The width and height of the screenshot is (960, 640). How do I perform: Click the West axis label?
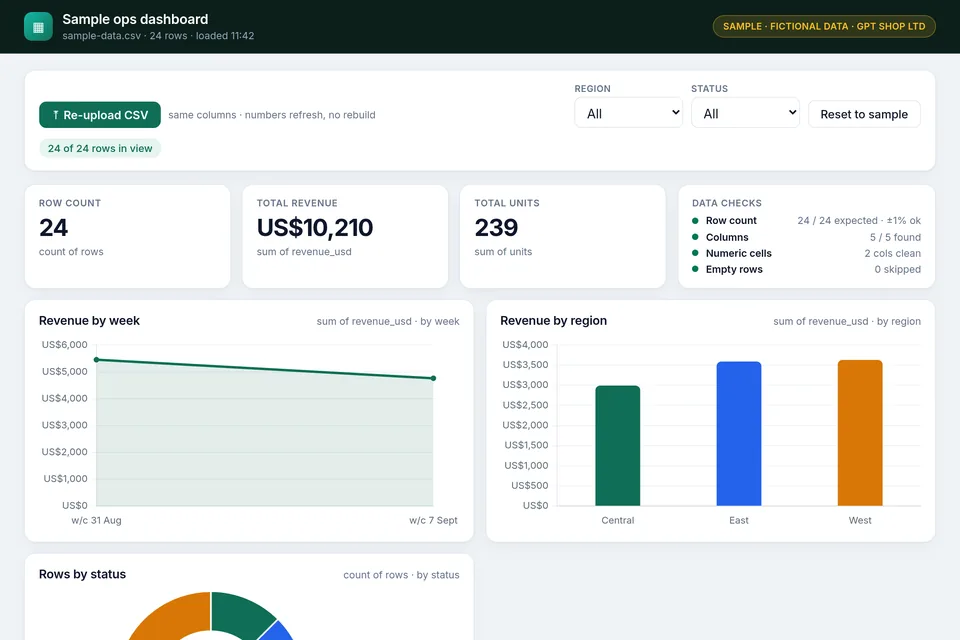click(860, 520)
